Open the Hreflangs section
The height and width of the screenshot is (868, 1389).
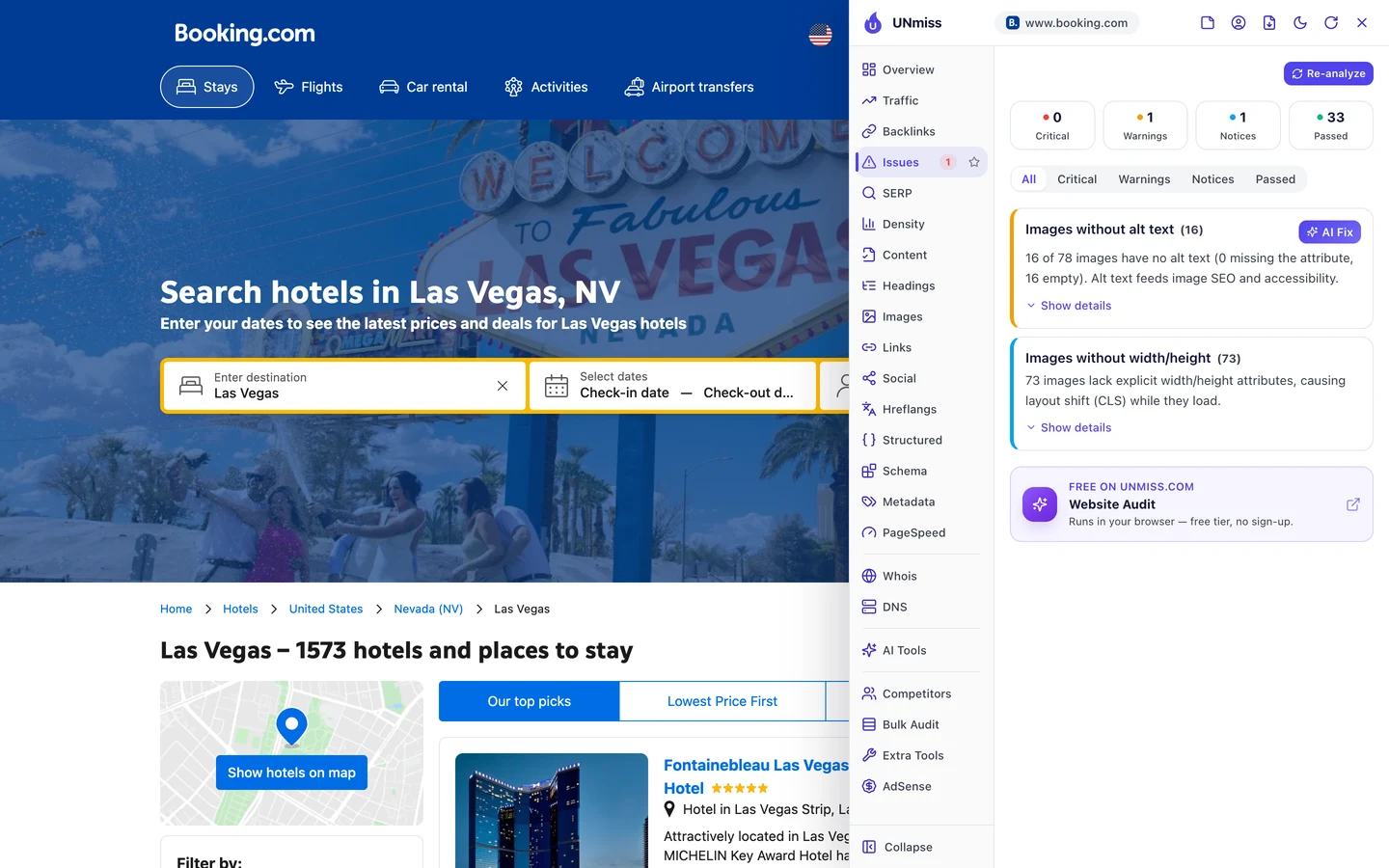click(921, 409)
